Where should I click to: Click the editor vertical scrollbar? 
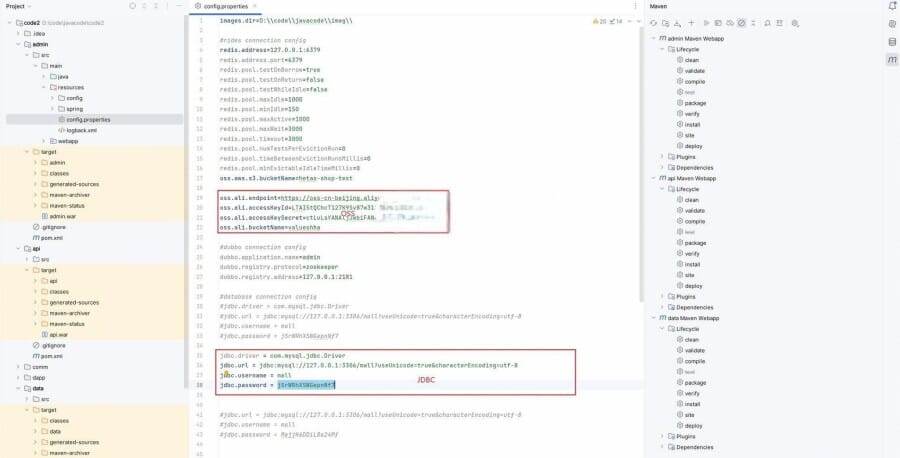tap(641, 150)
